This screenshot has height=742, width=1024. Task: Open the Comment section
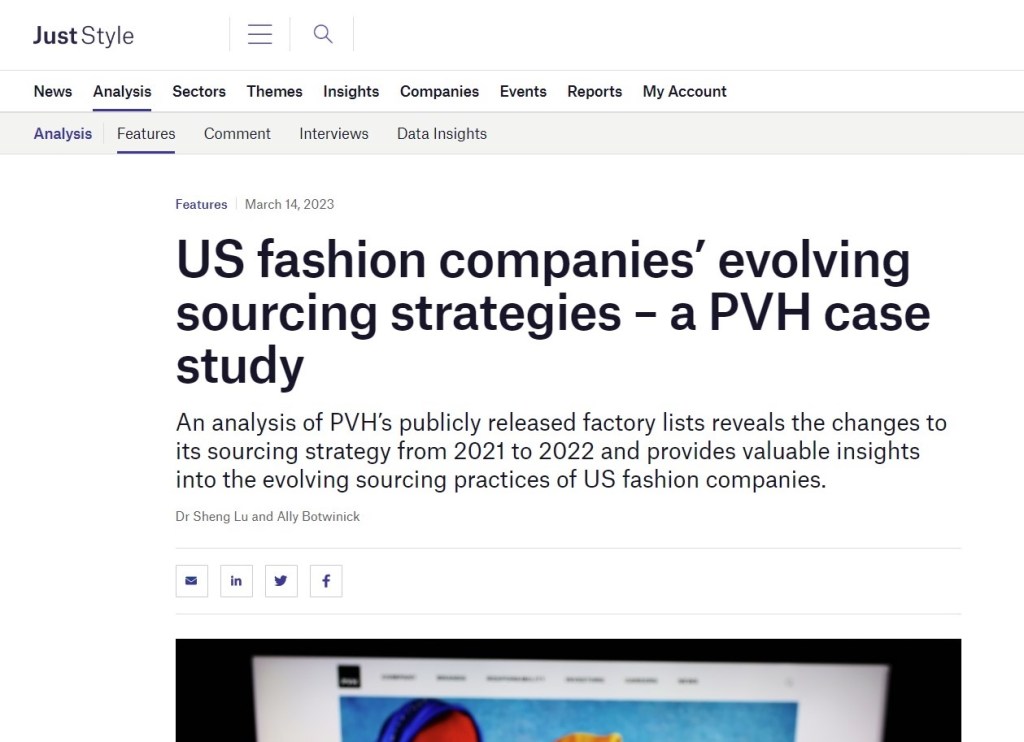coord(237,133)
